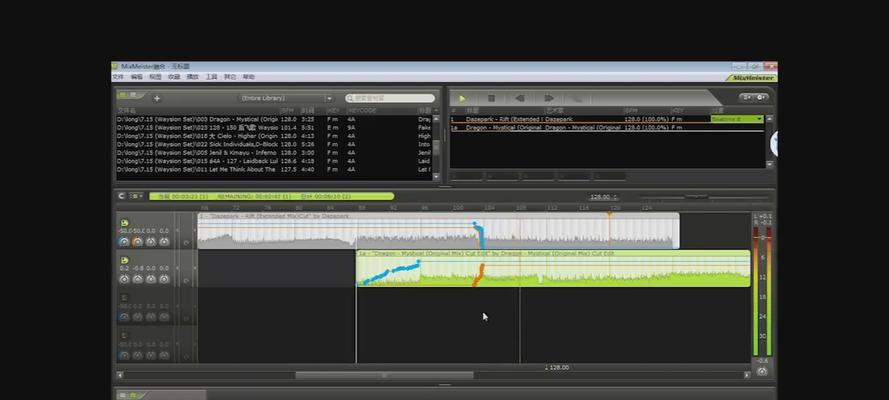Open the green Beatmix transition dropdown on row 1

tap(737, 119)
